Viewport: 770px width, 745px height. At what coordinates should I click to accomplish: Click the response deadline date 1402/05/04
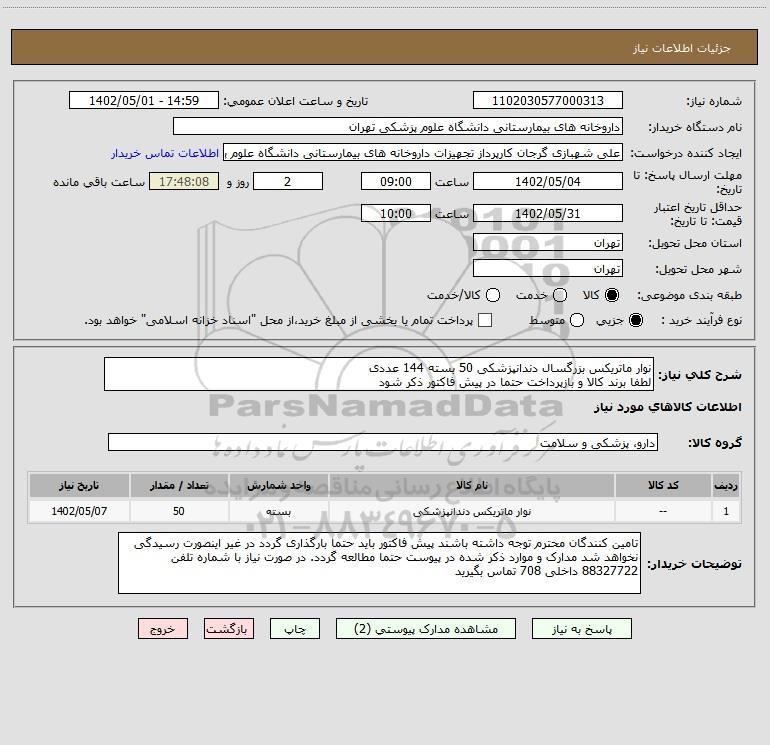pos(548,181)
